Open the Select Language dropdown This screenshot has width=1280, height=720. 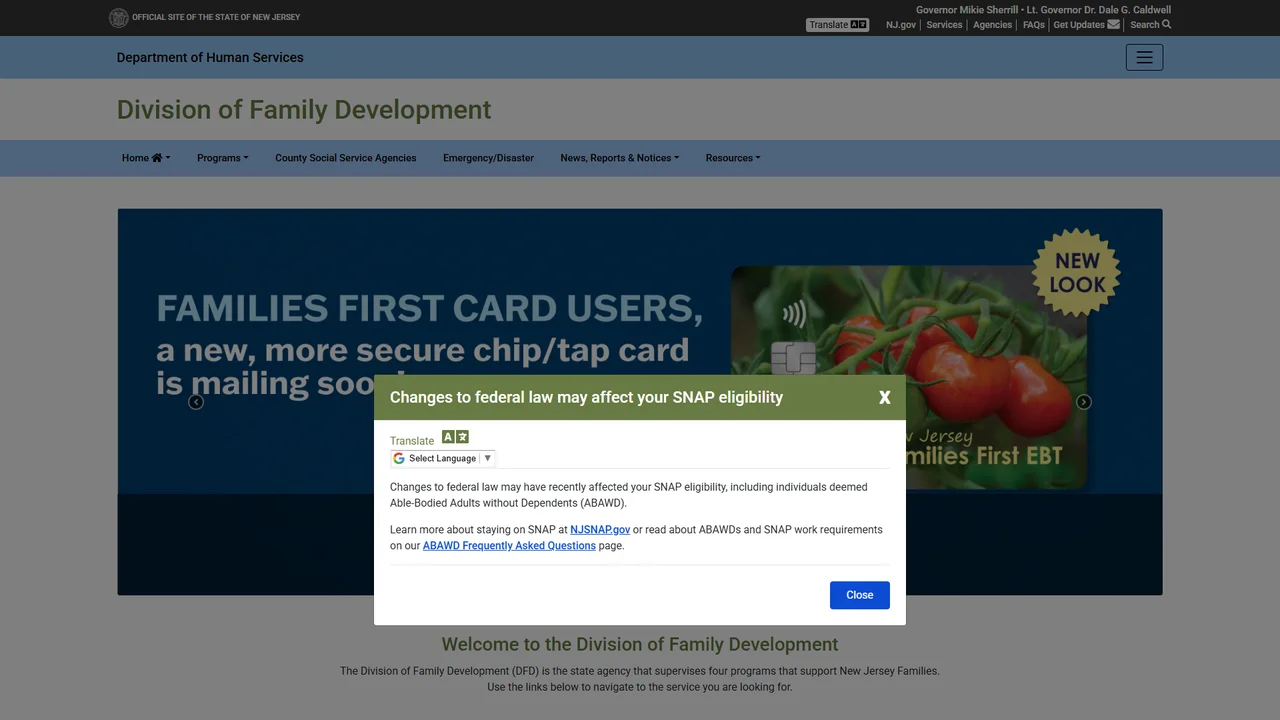443,458
